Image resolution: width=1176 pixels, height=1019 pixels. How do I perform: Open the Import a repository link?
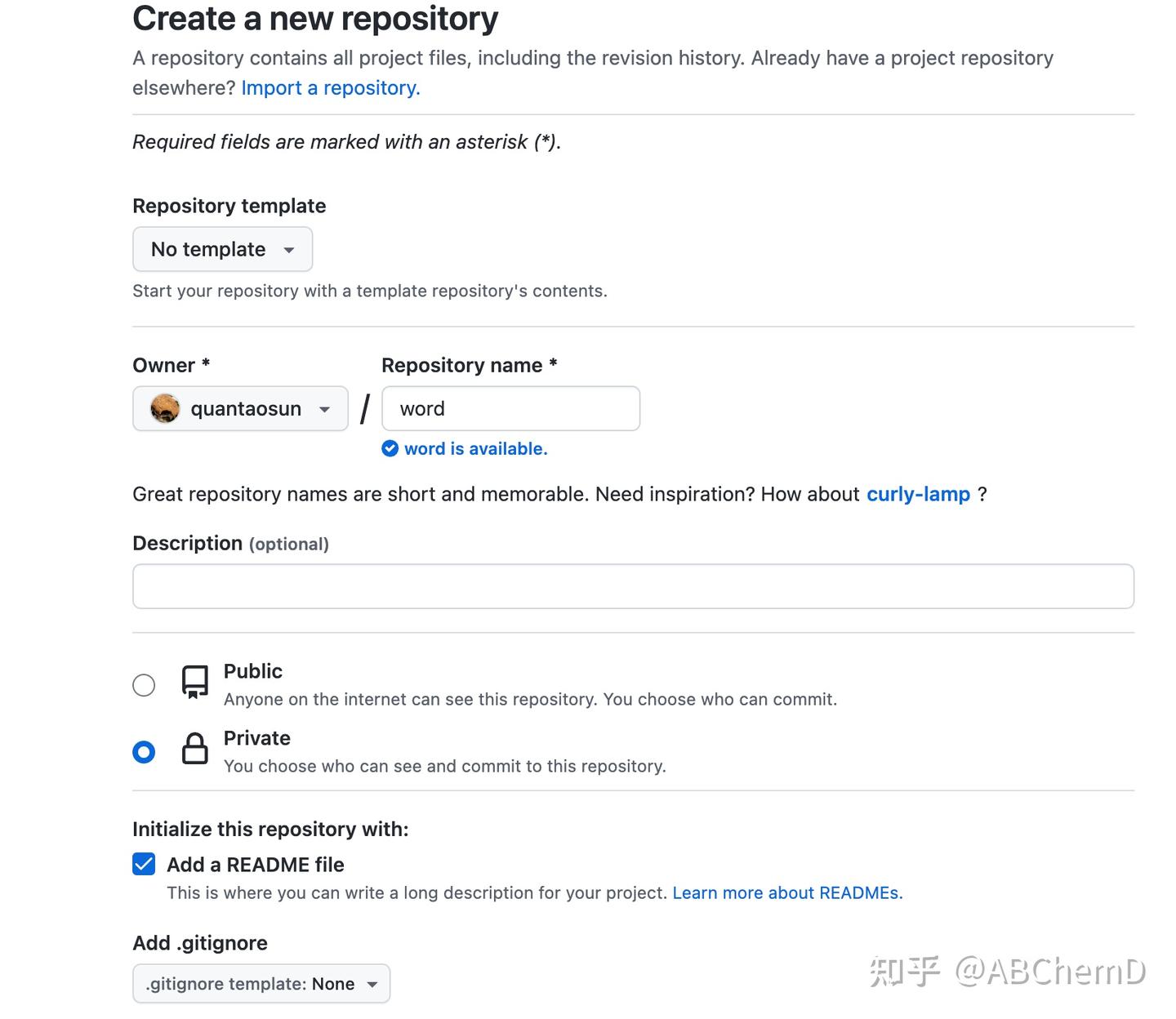click(329, 87)
